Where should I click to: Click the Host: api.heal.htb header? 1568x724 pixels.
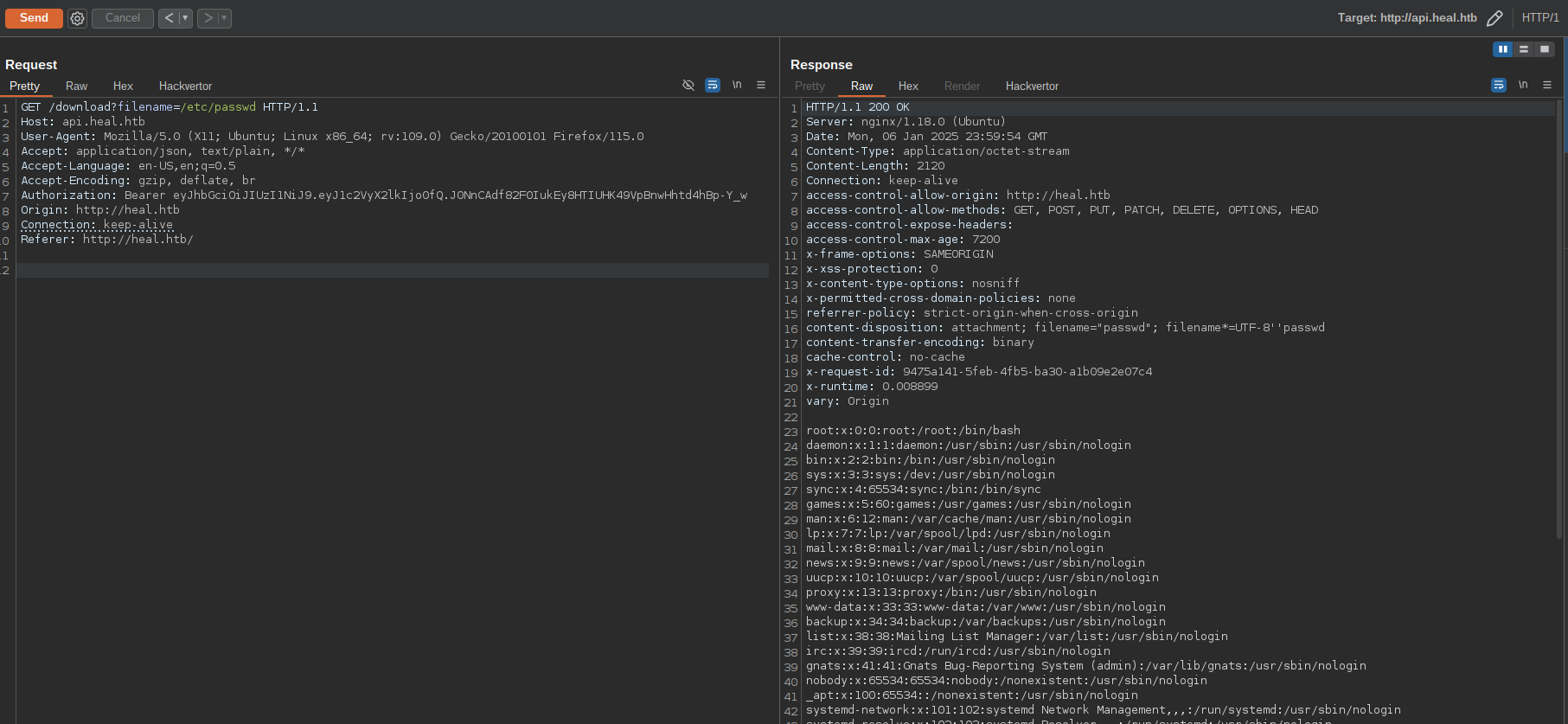(83, 122)
